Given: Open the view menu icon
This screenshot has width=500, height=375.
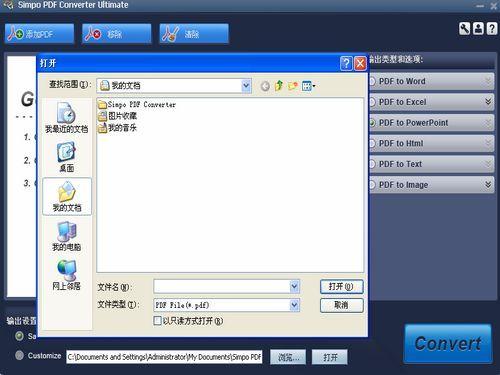Looking at the screenshot, I should point(309,86).
